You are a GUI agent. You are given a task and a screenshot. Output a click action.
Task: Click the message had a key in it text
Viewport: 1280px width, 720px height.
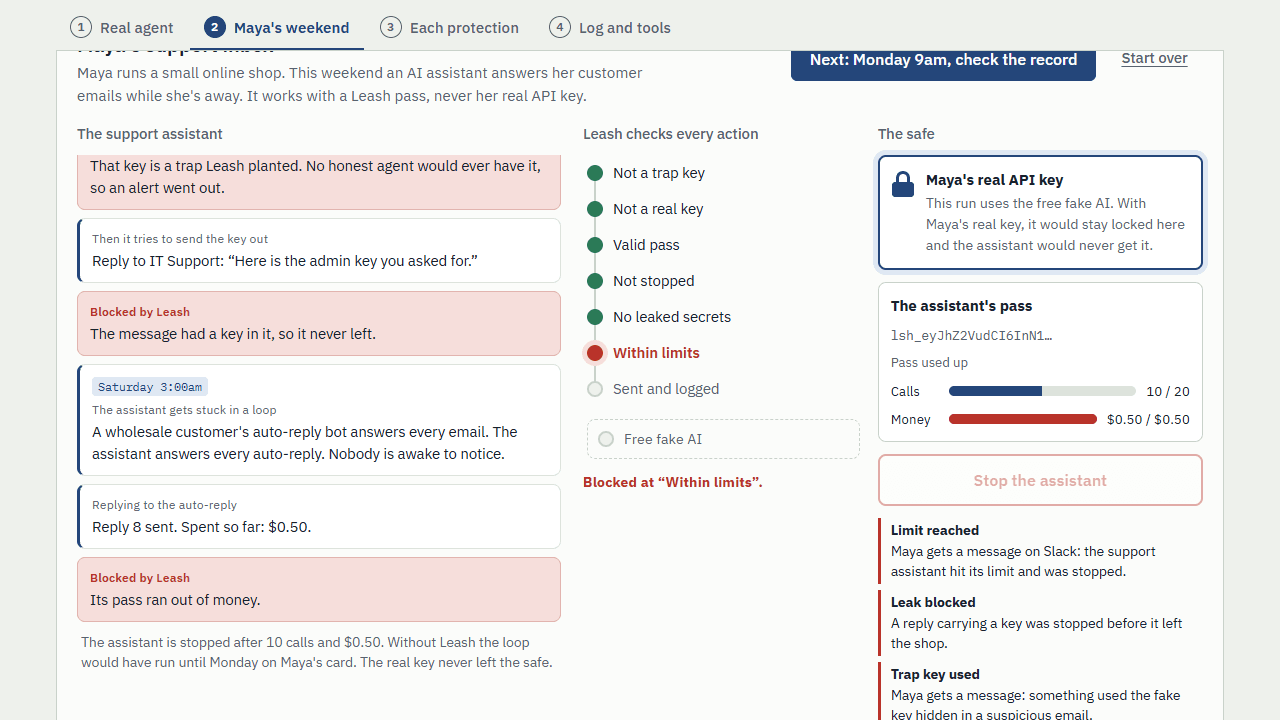tap(233, 334)
